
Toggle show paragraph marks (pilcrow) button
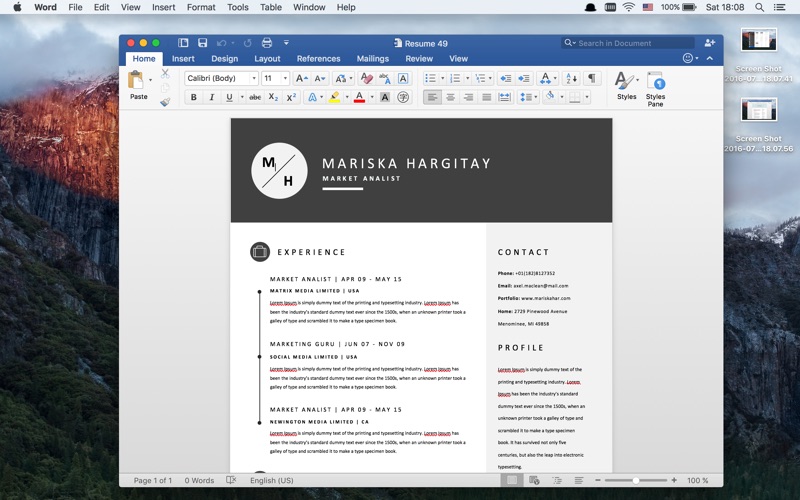592,78
